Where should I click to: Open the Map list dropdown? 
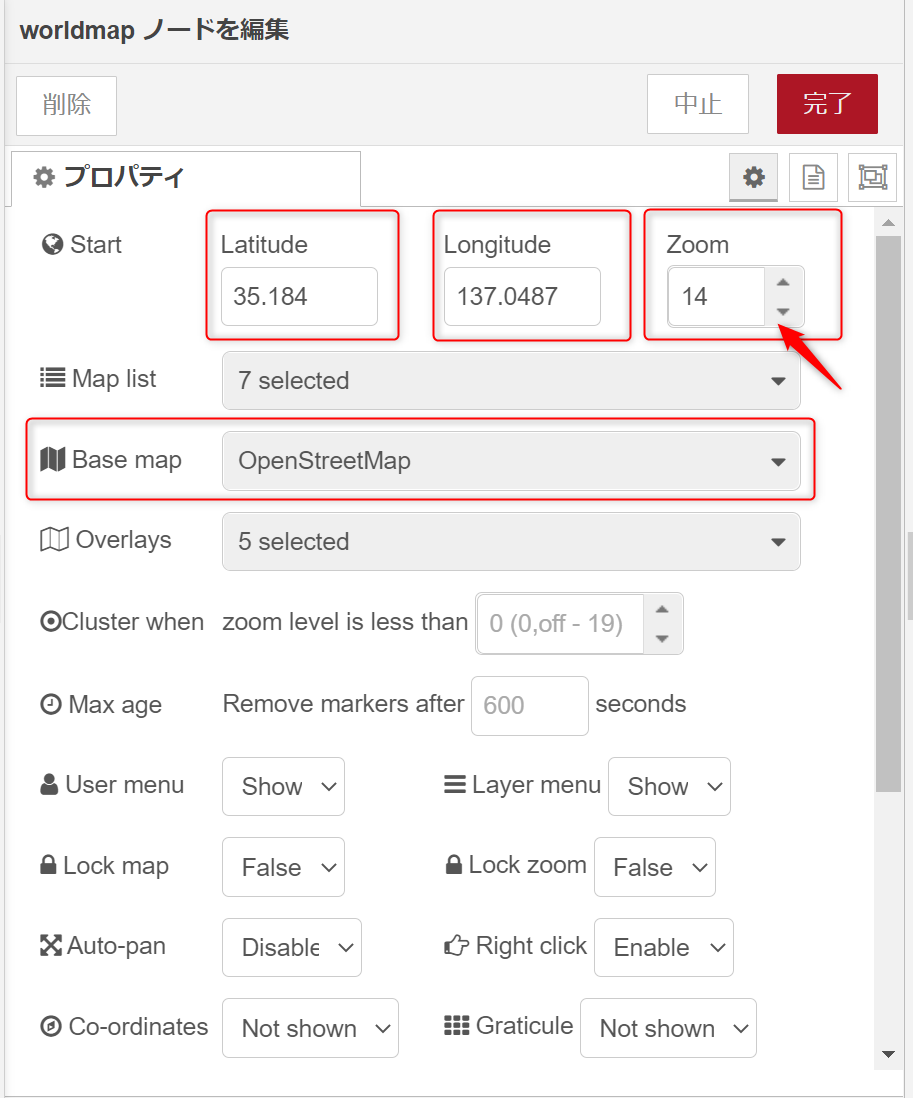[511, 380]
